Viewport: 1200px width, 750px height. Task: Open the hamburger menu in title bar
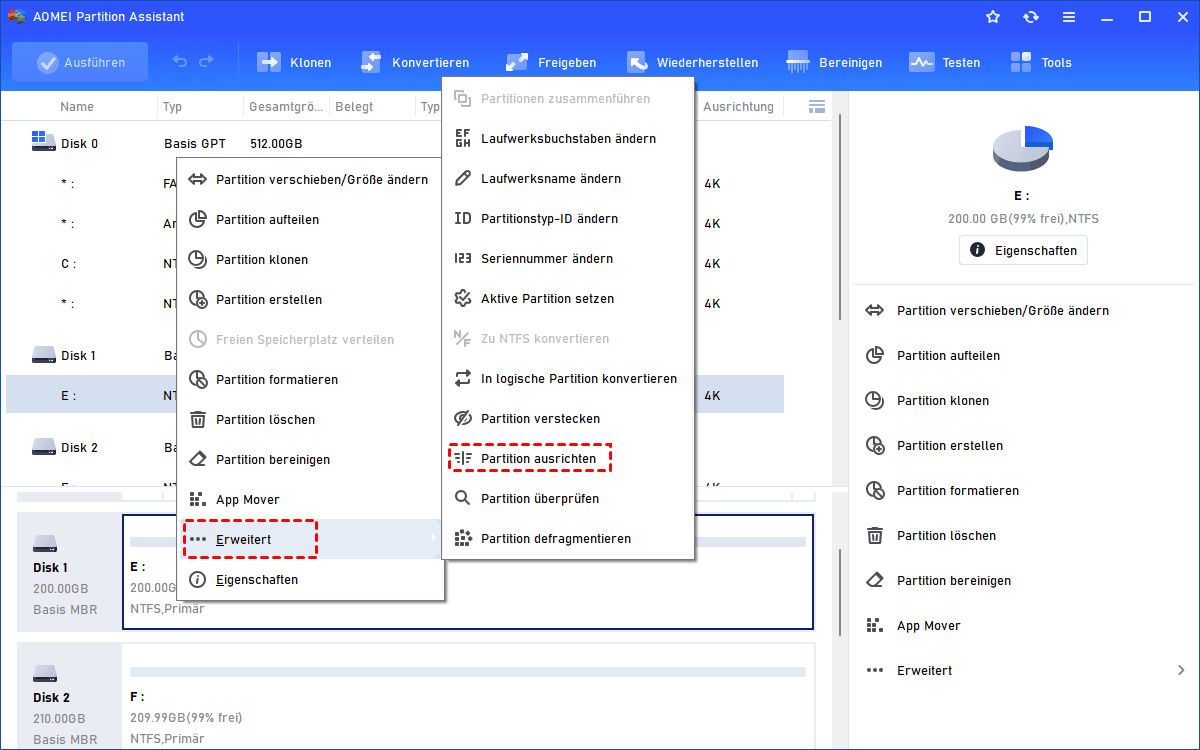[1069, 17]
